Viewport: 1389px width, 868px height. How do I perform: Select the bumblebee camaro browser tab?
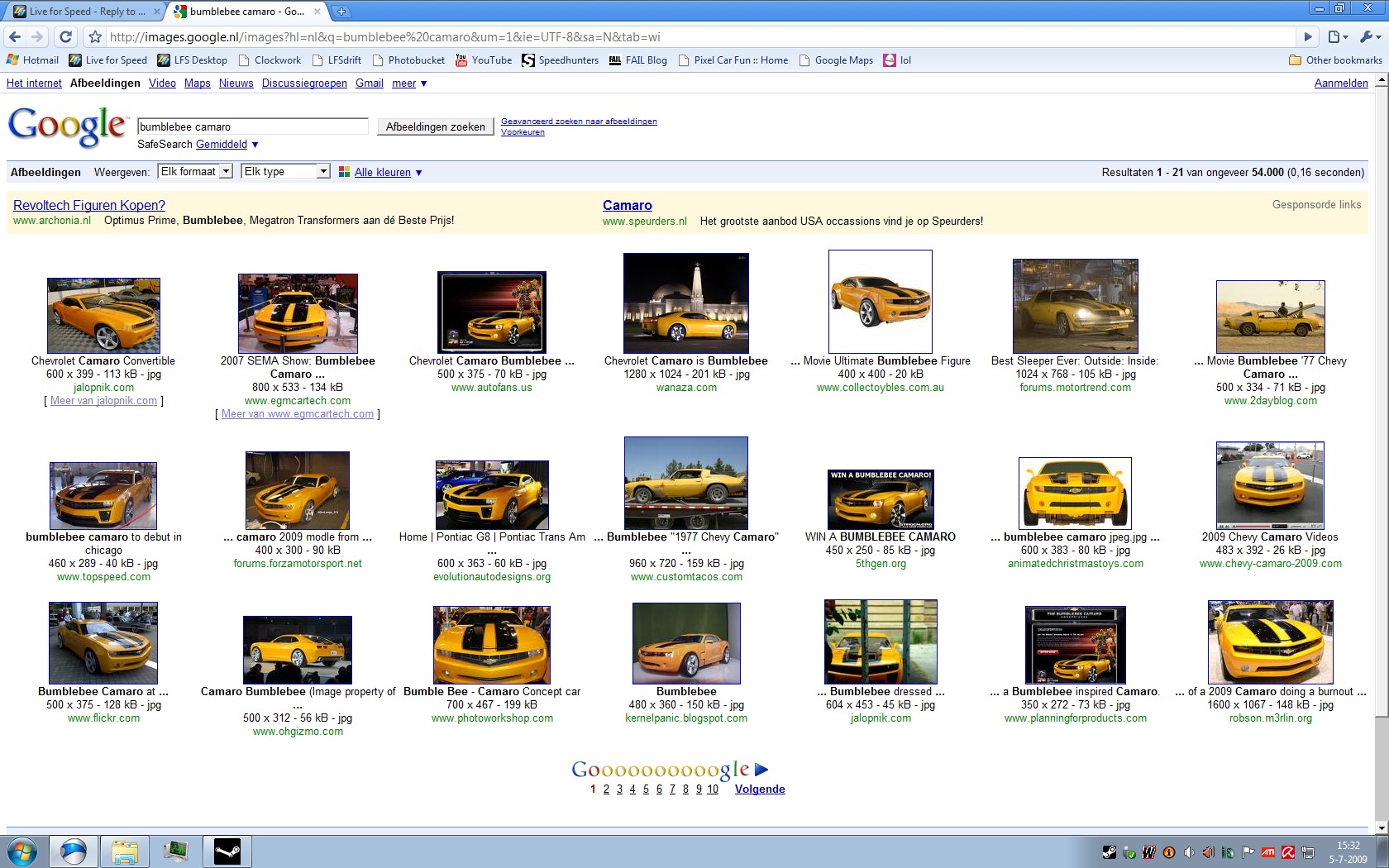click(246, 12)
